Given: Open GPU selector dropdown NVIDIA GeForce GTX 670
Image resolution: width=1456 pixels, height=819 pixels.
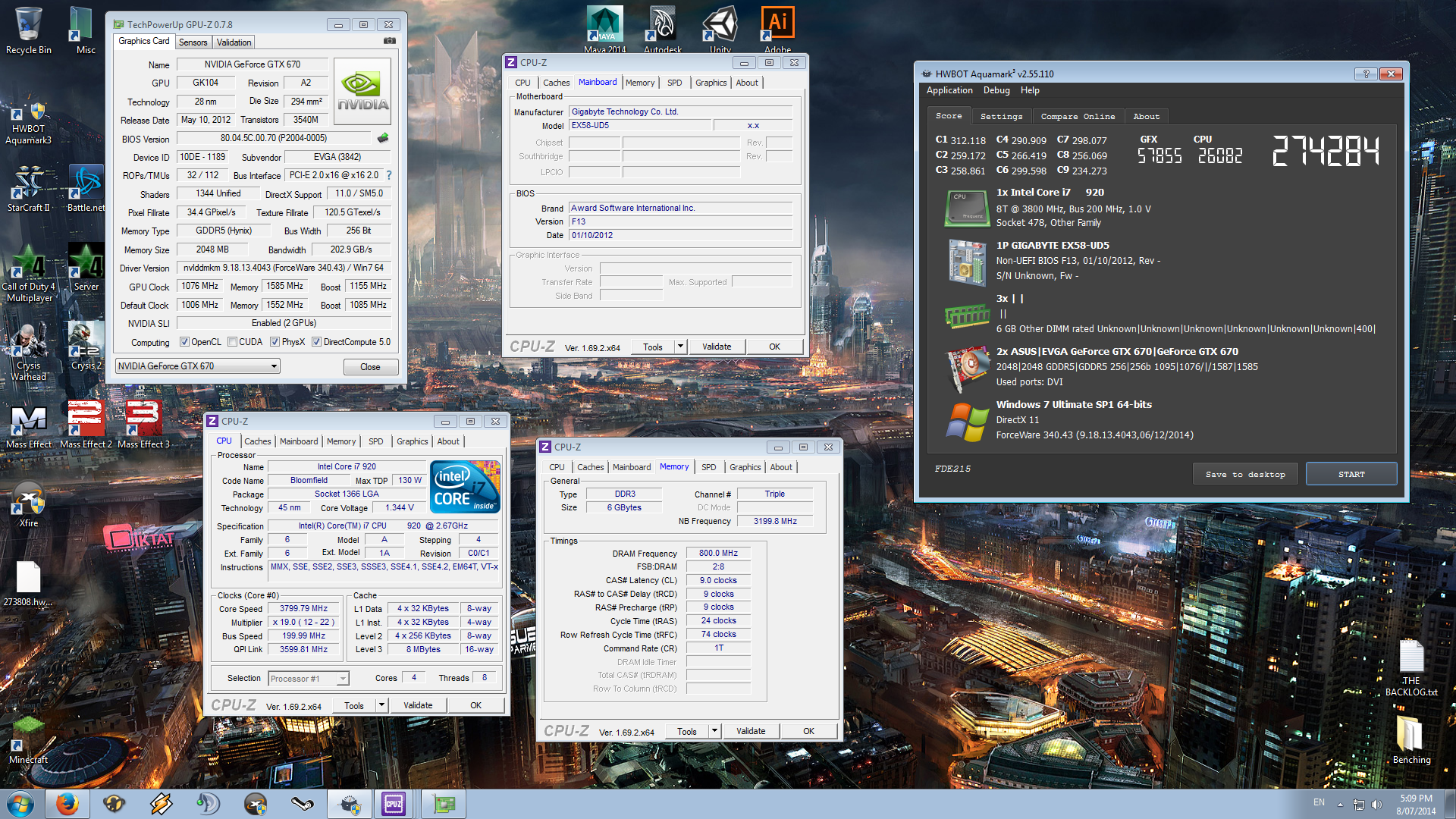Looking at the screenshot, I should 198,366.
